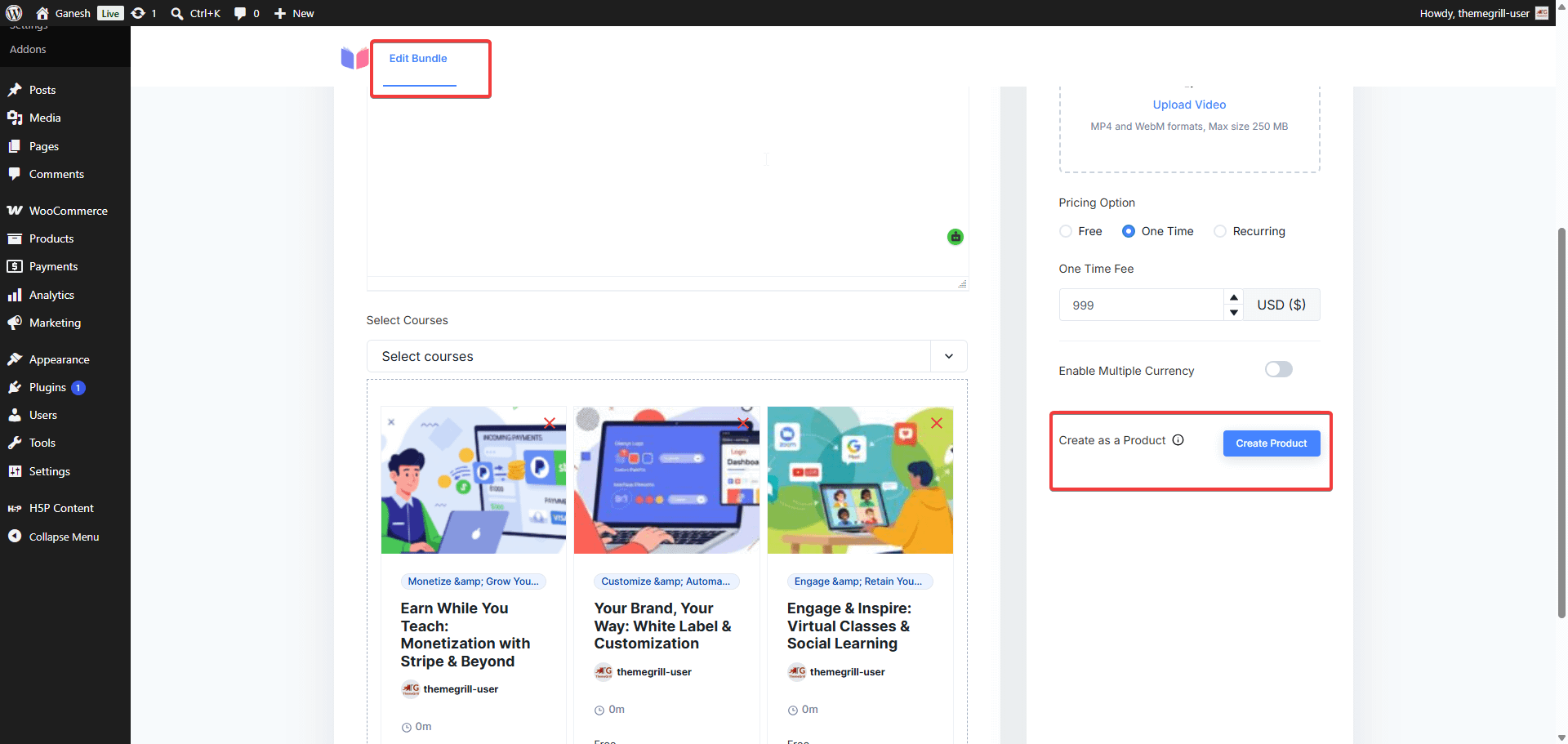
Task: Toggle Enable Multiple Currency switch
Action: click(x=1279, y=369)
